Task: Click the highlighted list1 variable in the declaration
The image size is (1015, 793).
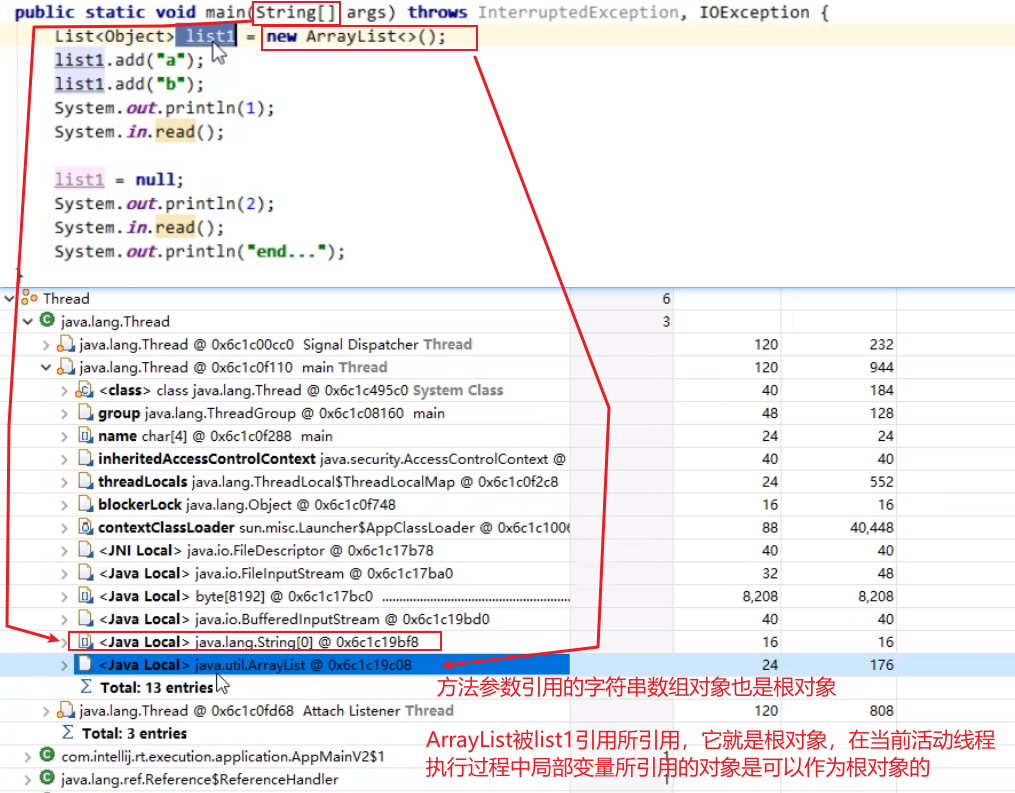Action: [x=207, y=37]
